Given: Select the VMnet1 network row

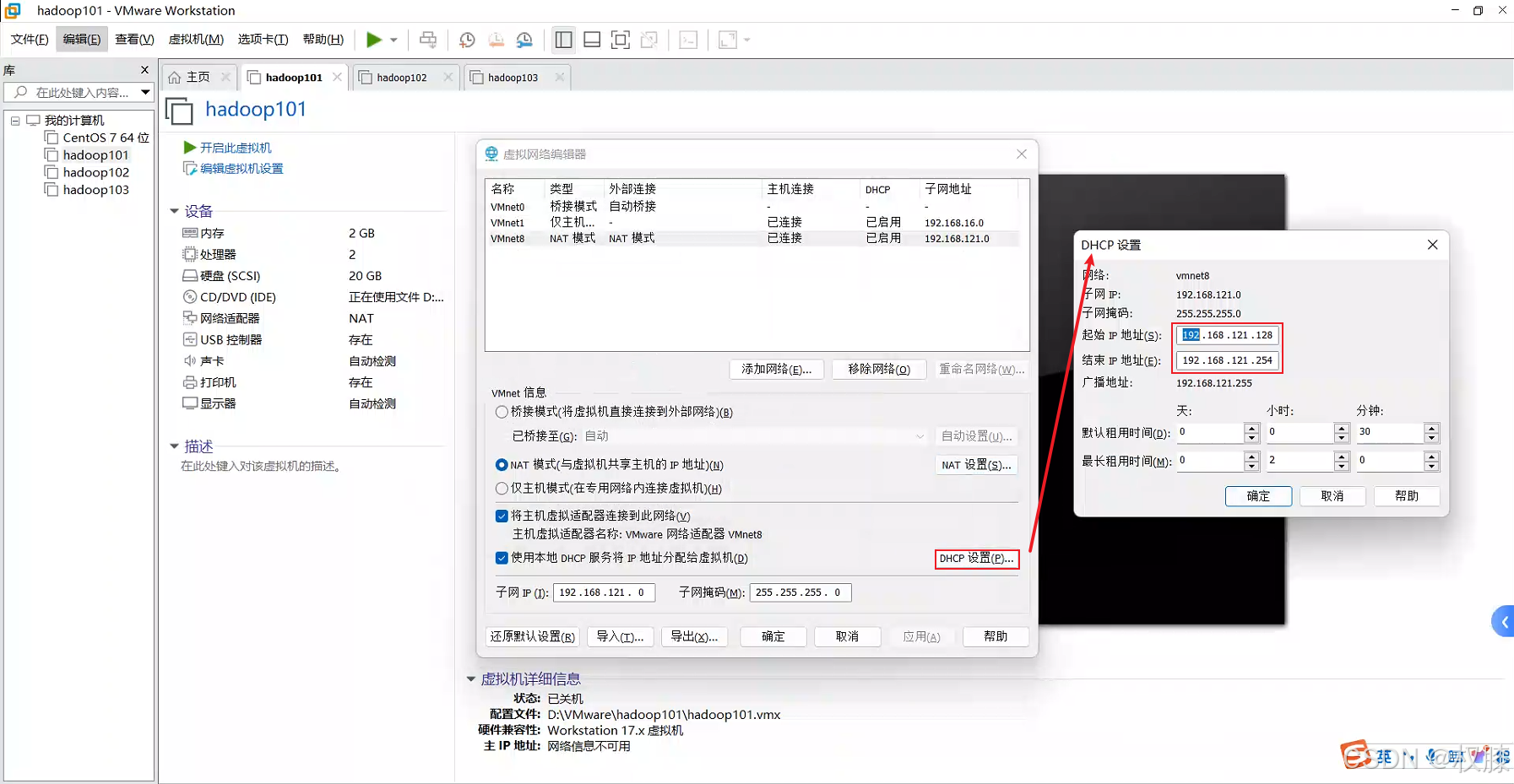Looking at the screenshot, I should pos(753,223).
